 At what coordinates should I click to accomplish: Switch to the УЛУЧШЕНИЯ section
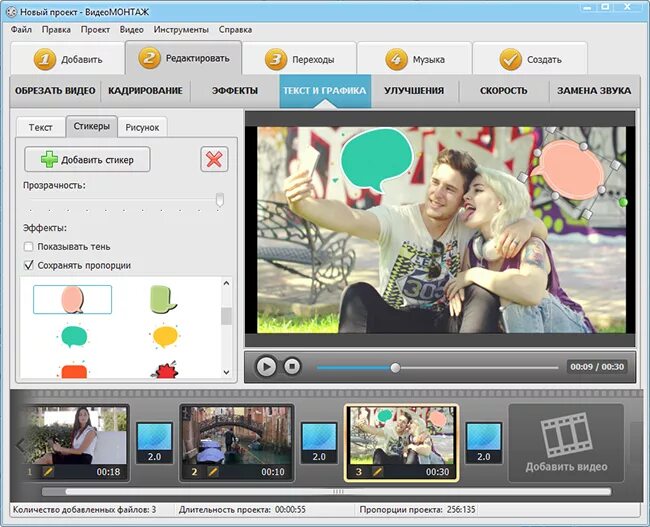point(414,91)
